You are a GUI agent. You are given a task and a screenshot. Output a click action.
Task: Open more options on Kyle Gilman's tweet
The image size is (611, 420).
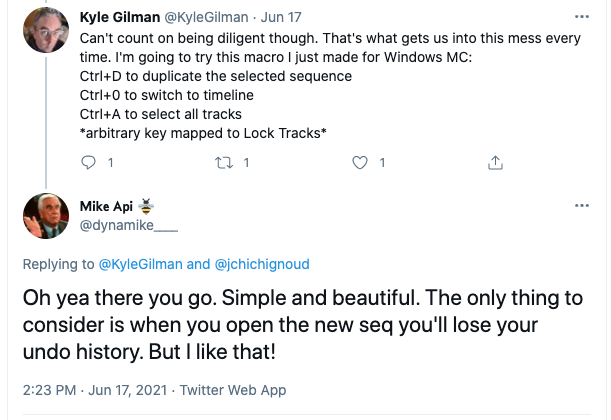point(582,17)
